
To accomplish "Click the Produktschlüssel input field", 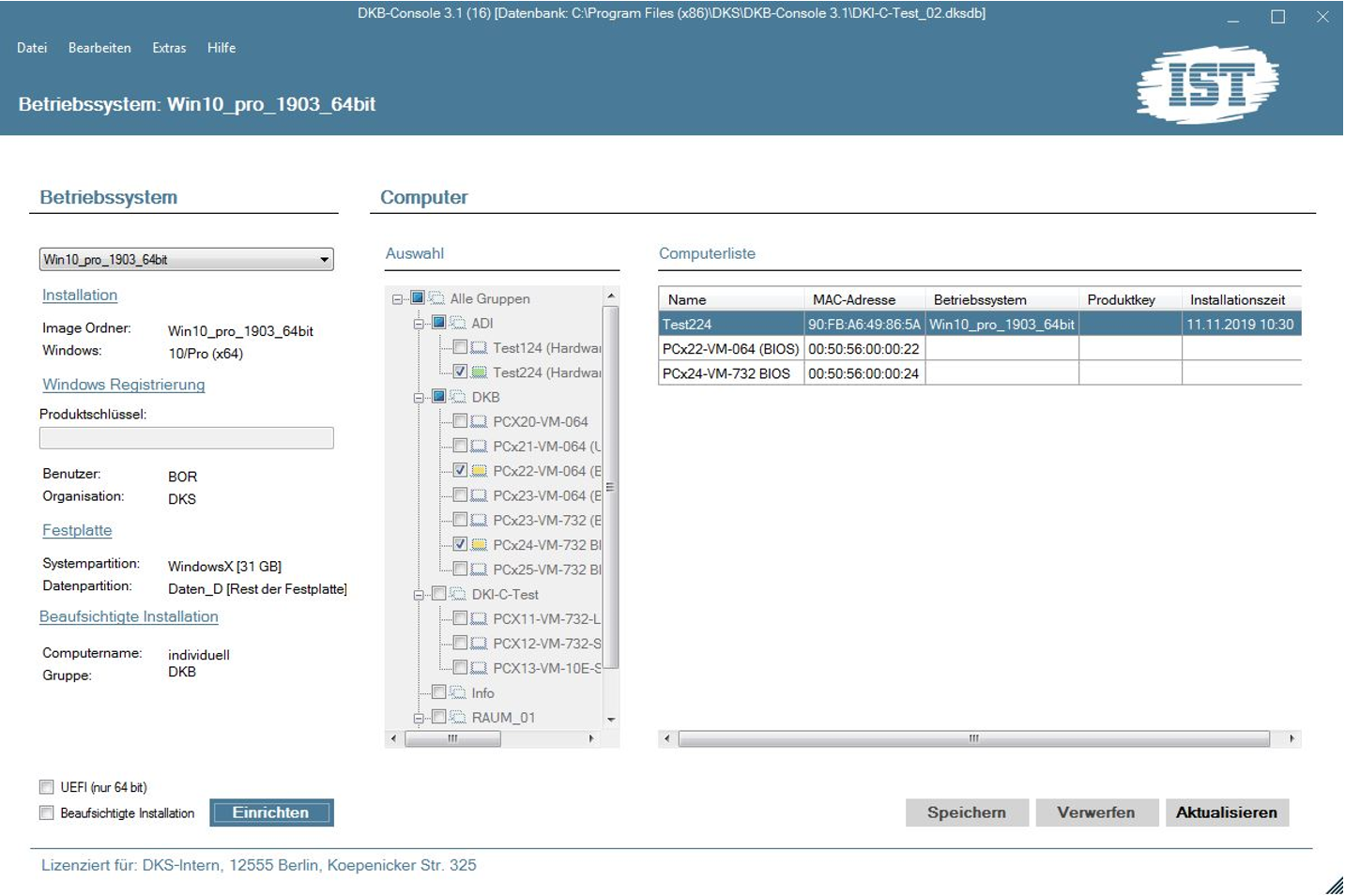I will pyautogui.click(x=186, y=438).
